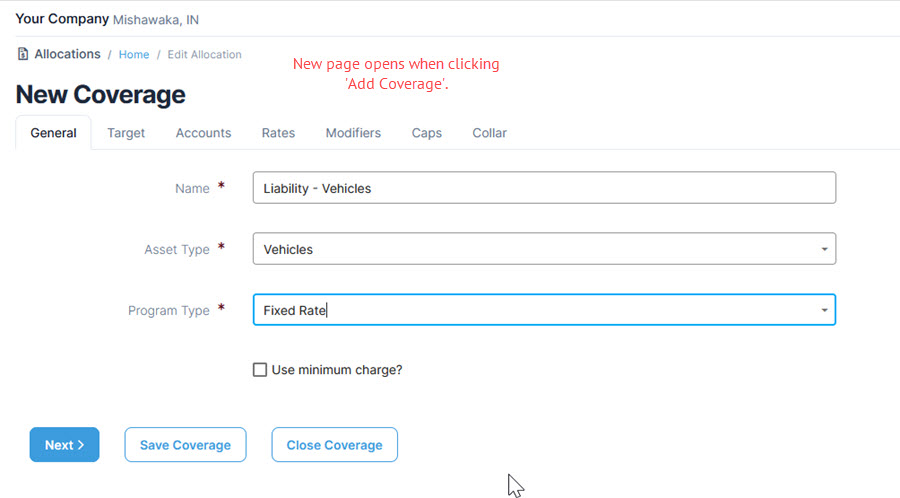The width and height of the screenshot is (900, 498).
Task: Select the Modifiers tab
Action: point(353,133)
